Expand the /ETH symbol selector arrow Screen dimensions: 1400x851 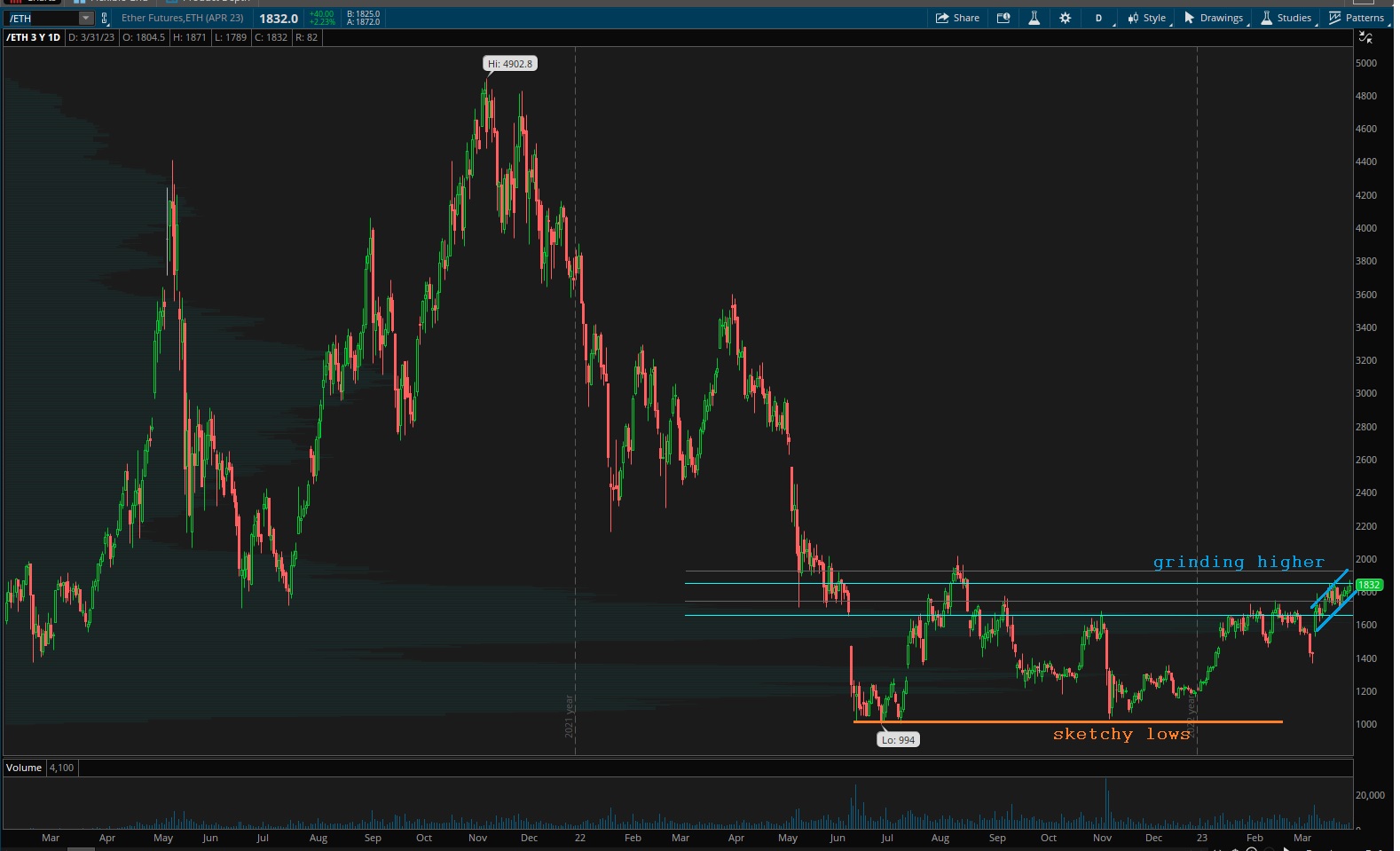click(x=85, y=18)
